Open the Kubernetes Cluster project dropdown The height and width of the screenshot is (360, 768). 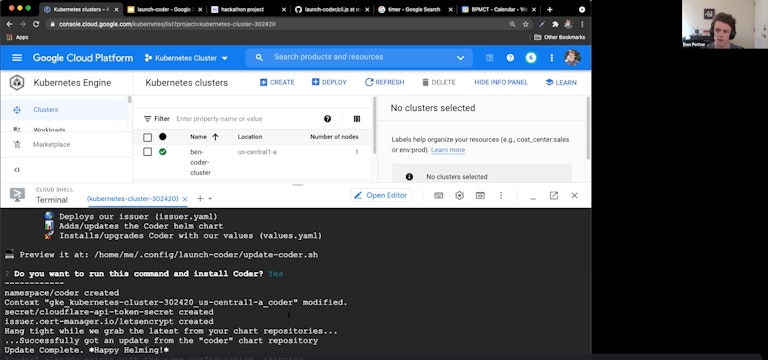coord(187,58)
